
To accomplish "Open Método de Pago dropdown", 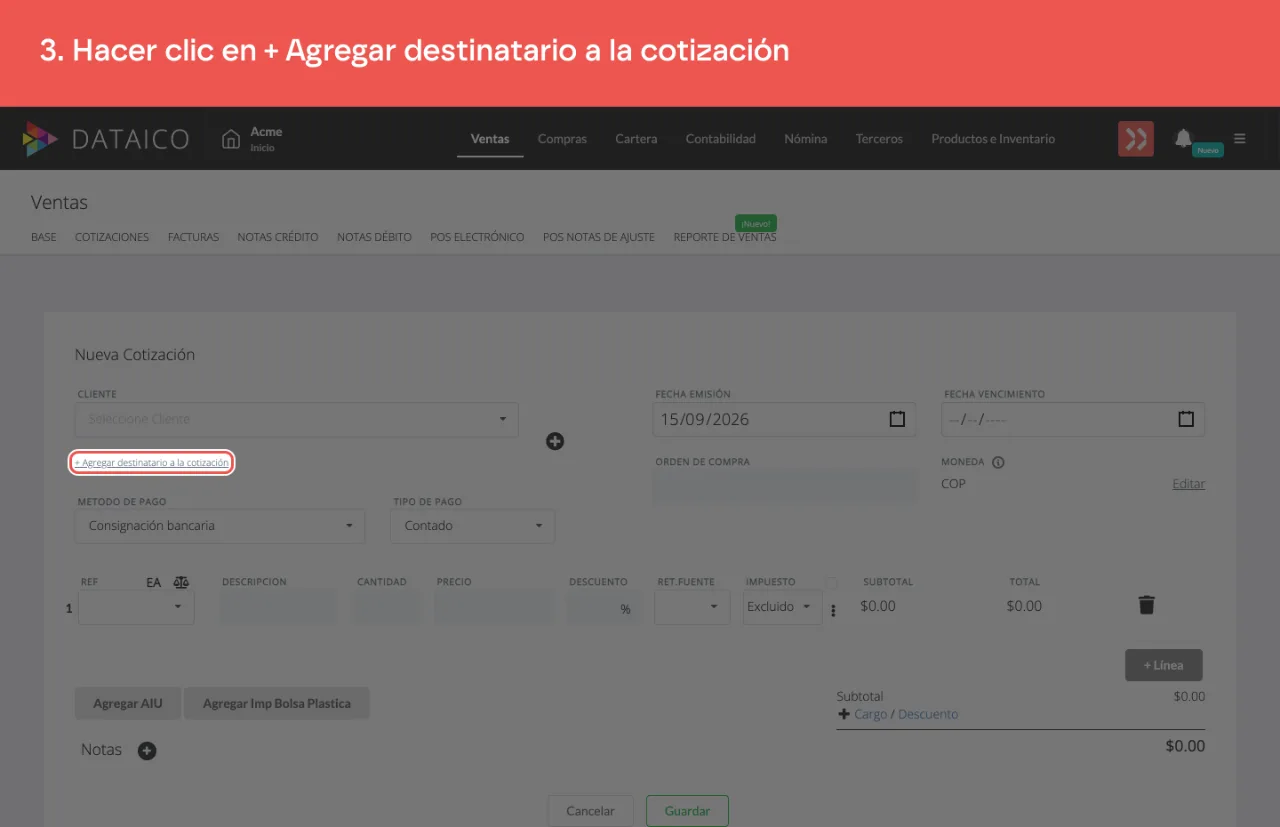I will (220, 526).
